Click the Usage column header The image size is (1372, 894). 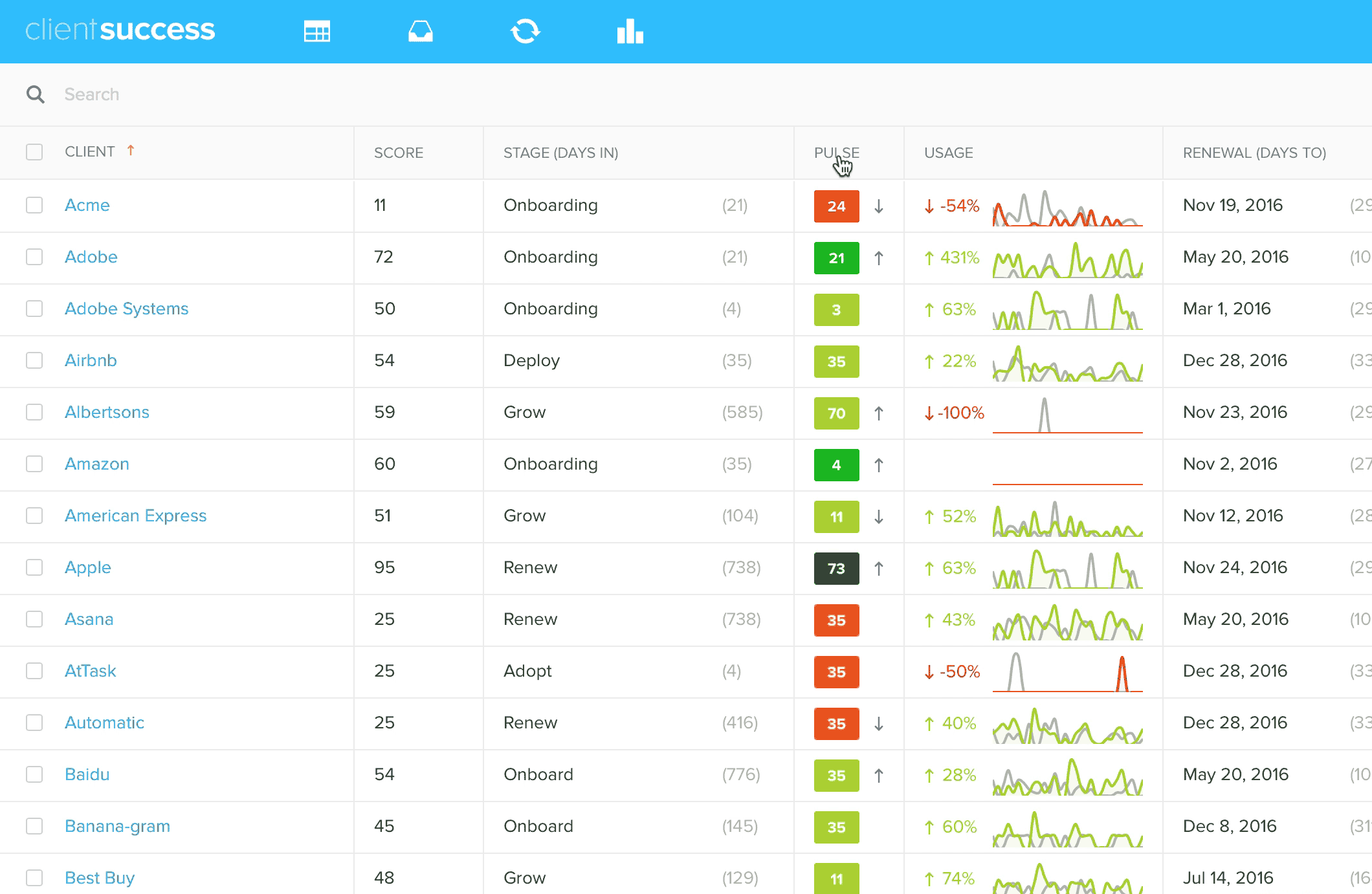tap(947, 153)
